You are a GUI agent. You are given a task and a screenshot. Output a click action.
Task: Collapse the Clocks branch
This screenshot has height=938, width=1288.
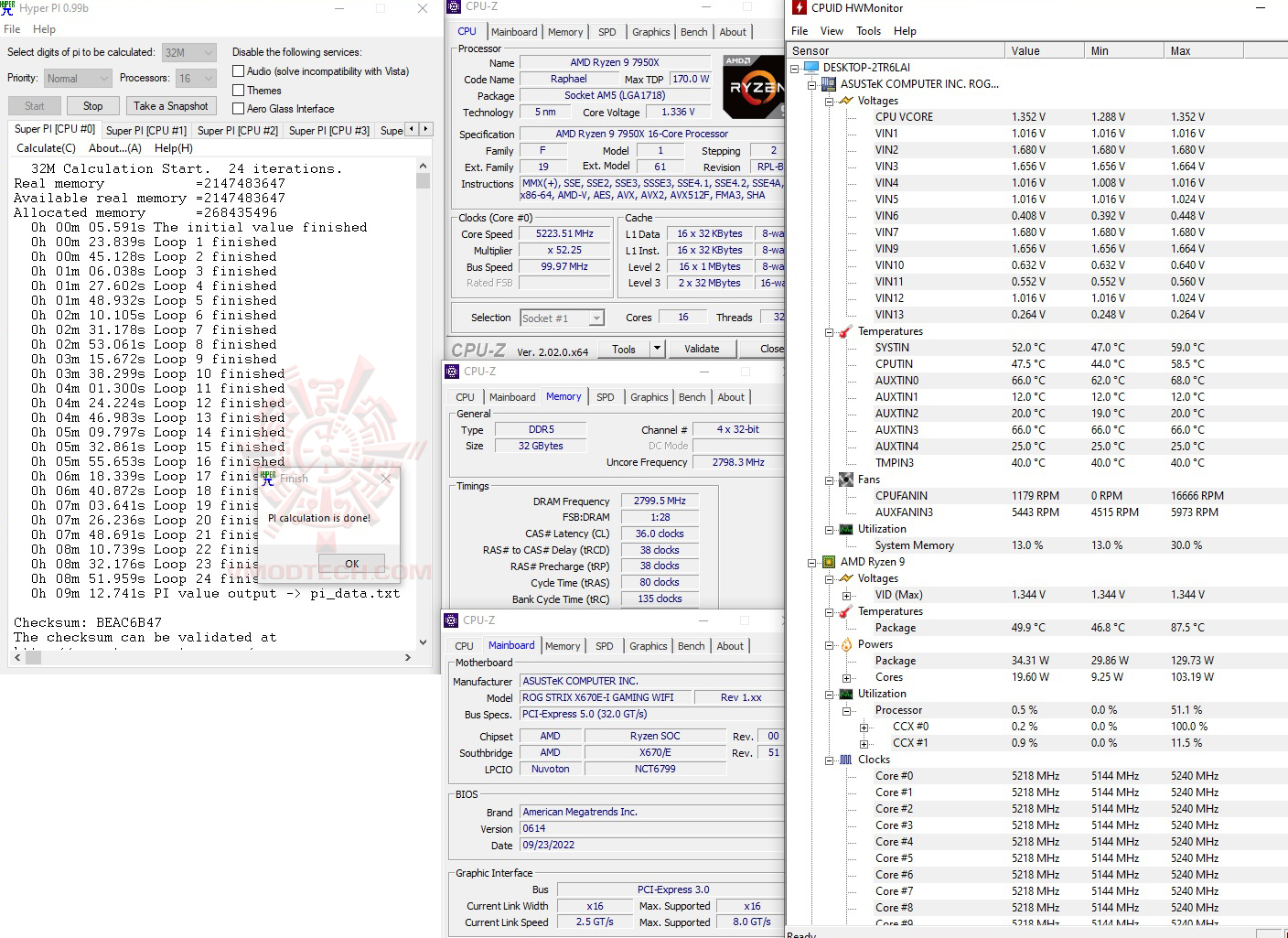[830, 760]
